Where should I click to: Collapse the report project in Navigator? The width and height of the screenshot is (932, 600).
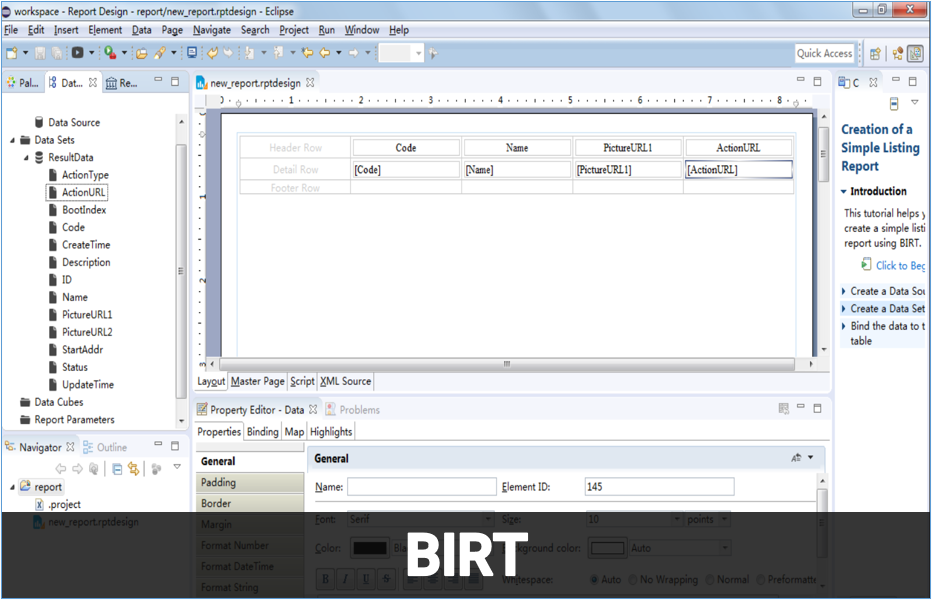click(12, 487)
